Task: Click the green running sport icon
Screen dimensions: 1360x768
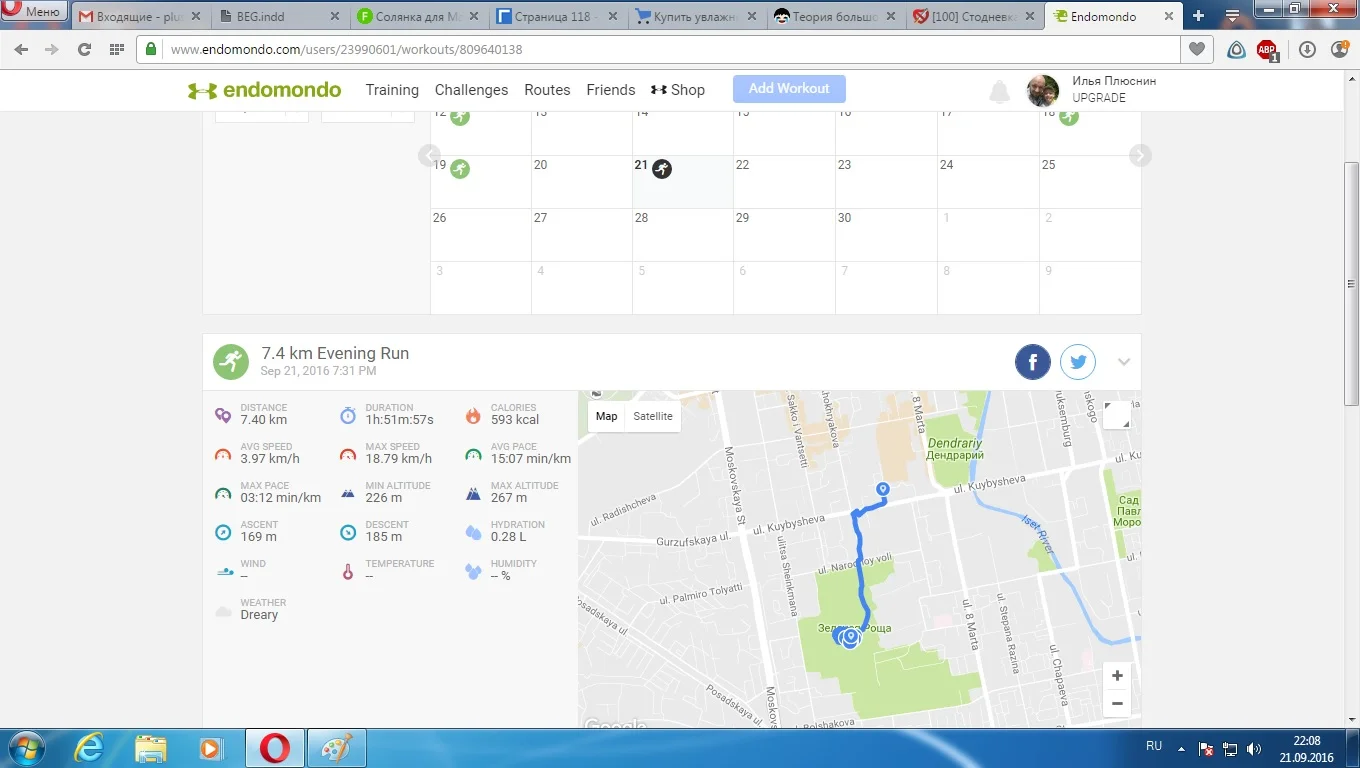Action: pos(231,361)
